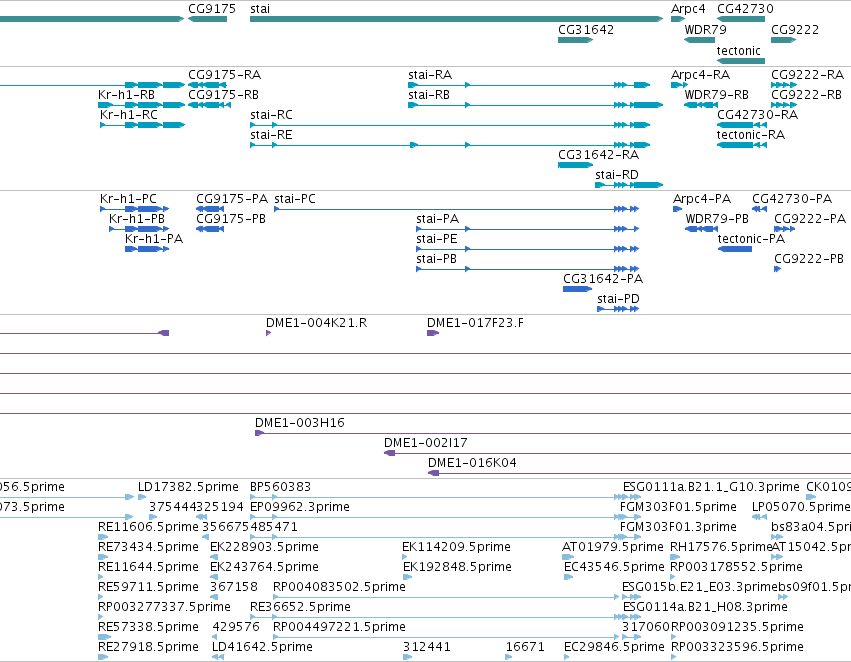The image size is (851, 662).
Task: Select protein stai-PC
Action: tap(456, 209)
